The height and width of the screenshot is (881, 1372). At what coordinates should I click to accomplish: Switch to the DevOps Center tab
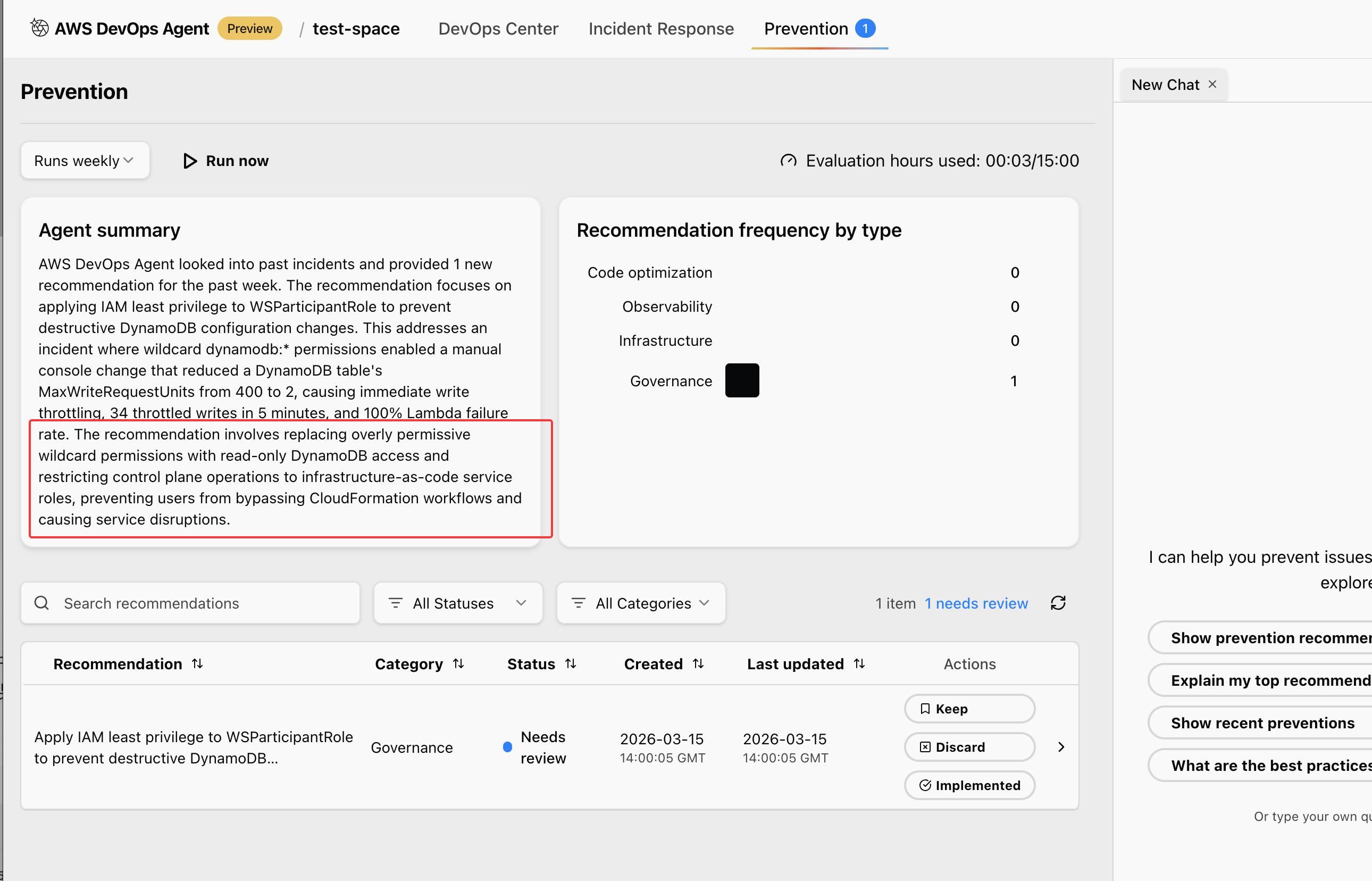click(498, 29)
